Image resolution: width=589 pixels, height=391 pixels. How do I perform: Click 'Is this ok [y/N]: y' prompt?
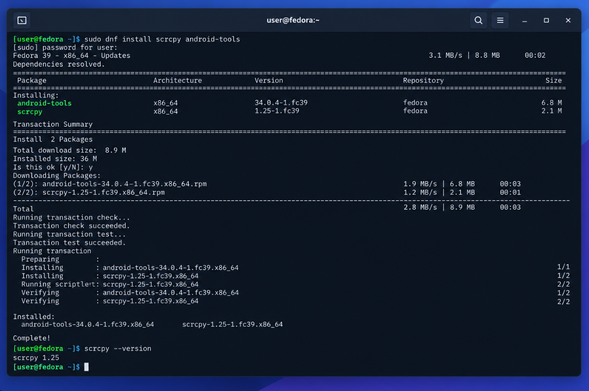click(53, 167)
